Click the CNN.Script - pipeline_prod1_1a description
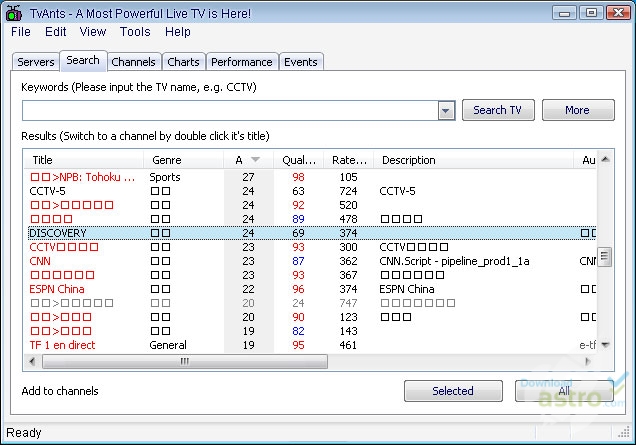The width and height of the screenshot is (636, 445). pyautogui.click(x=454, y=261)
